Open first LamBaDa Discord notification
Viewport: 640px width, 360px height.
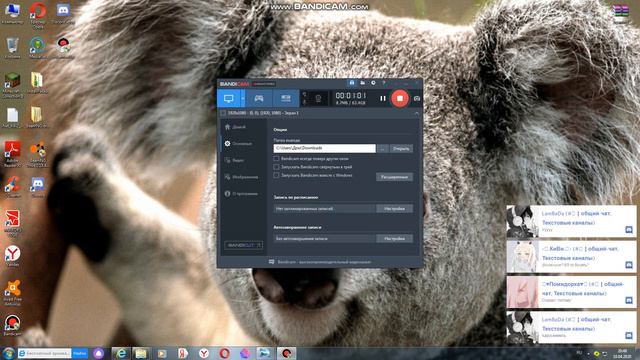pyautogui.click(x=571, y=221)
